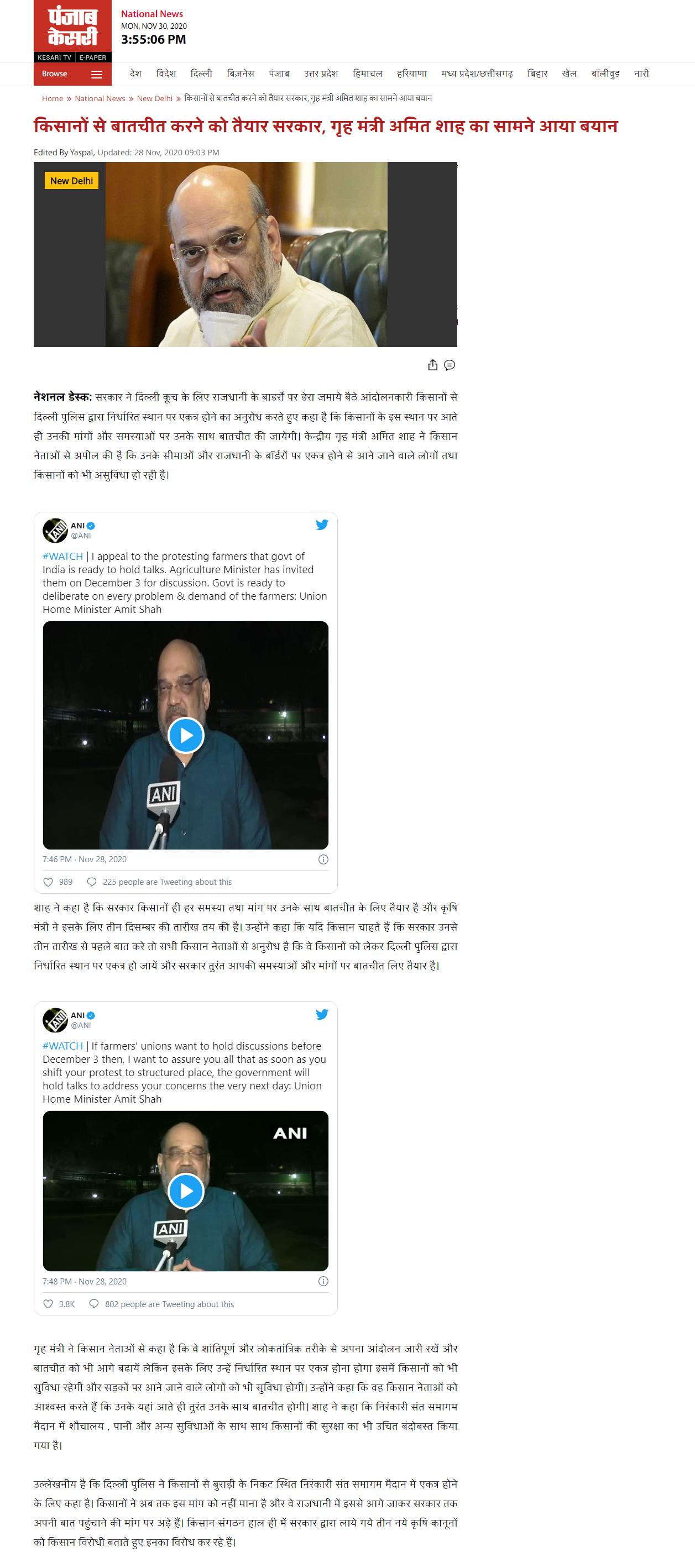The image size is (695, 1568).
Task: Click the share icon below article image
Action: [x=432, y=365]
